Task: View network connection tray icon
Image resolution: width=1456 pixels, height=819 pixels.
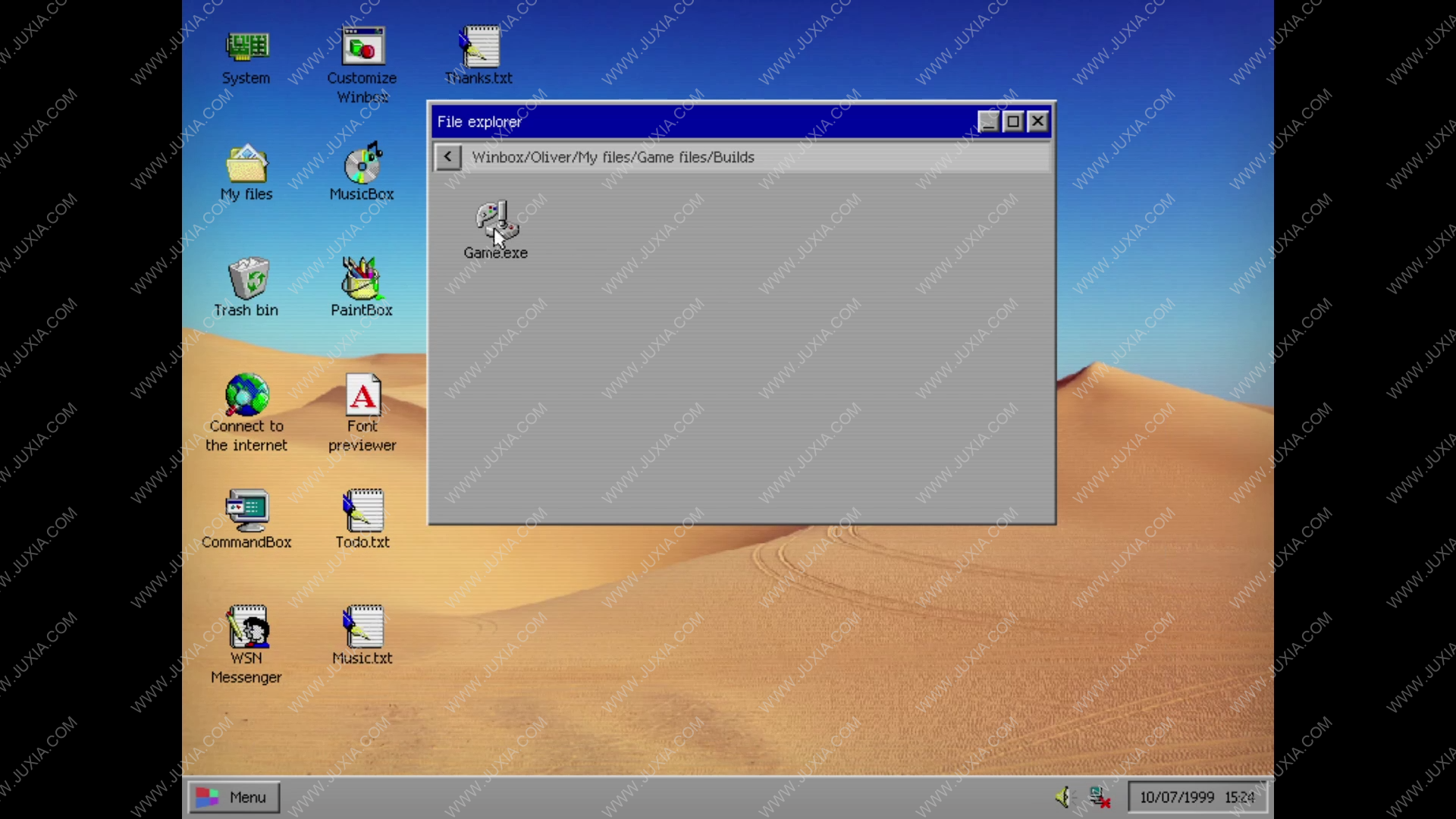Action: 1096,797
